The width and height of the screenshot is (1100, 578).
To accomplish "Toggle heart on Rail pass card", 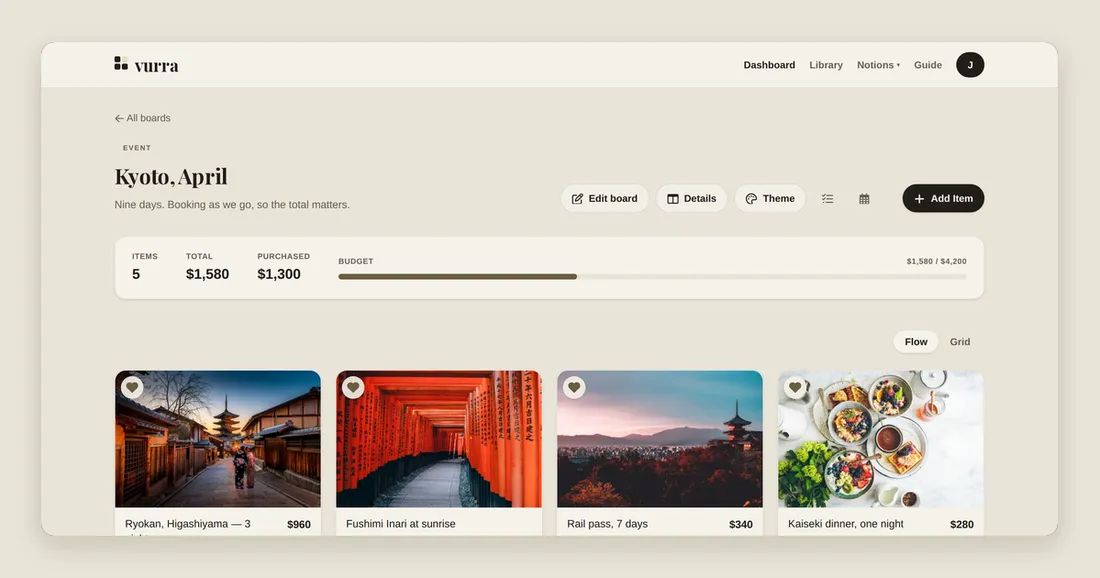I will coord(574,387).
